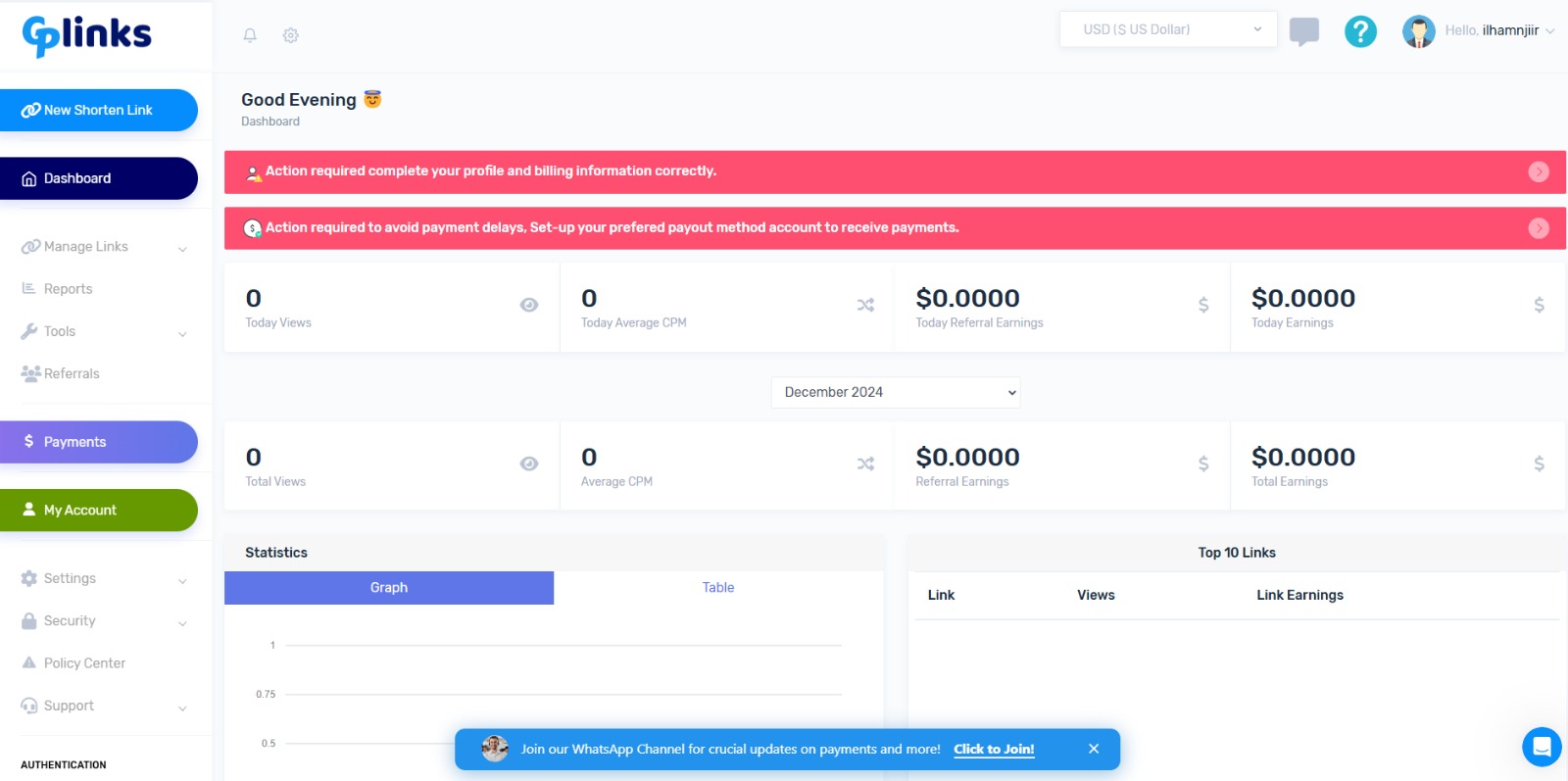Viewport: 1568px width, 781px height.
Task: Click the Dashboard breadcrumb text
Action: pos(270,122)
